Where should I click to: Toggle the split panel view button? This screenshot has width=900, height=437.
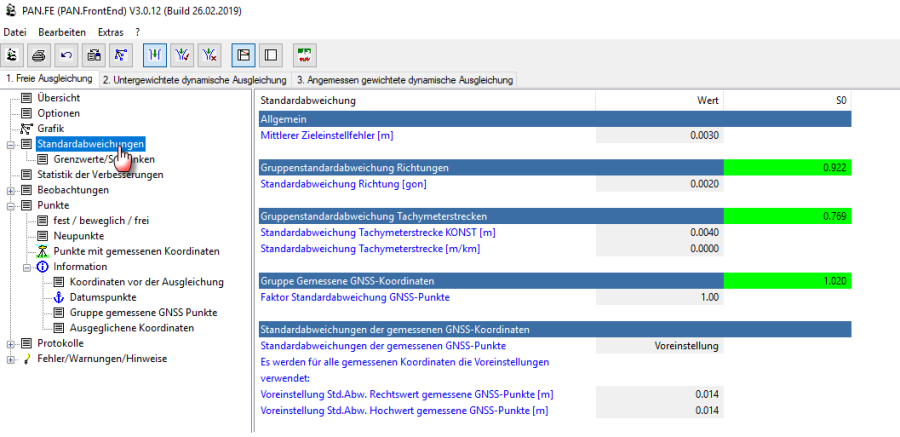pyautogui.click(x=242, y=54)
